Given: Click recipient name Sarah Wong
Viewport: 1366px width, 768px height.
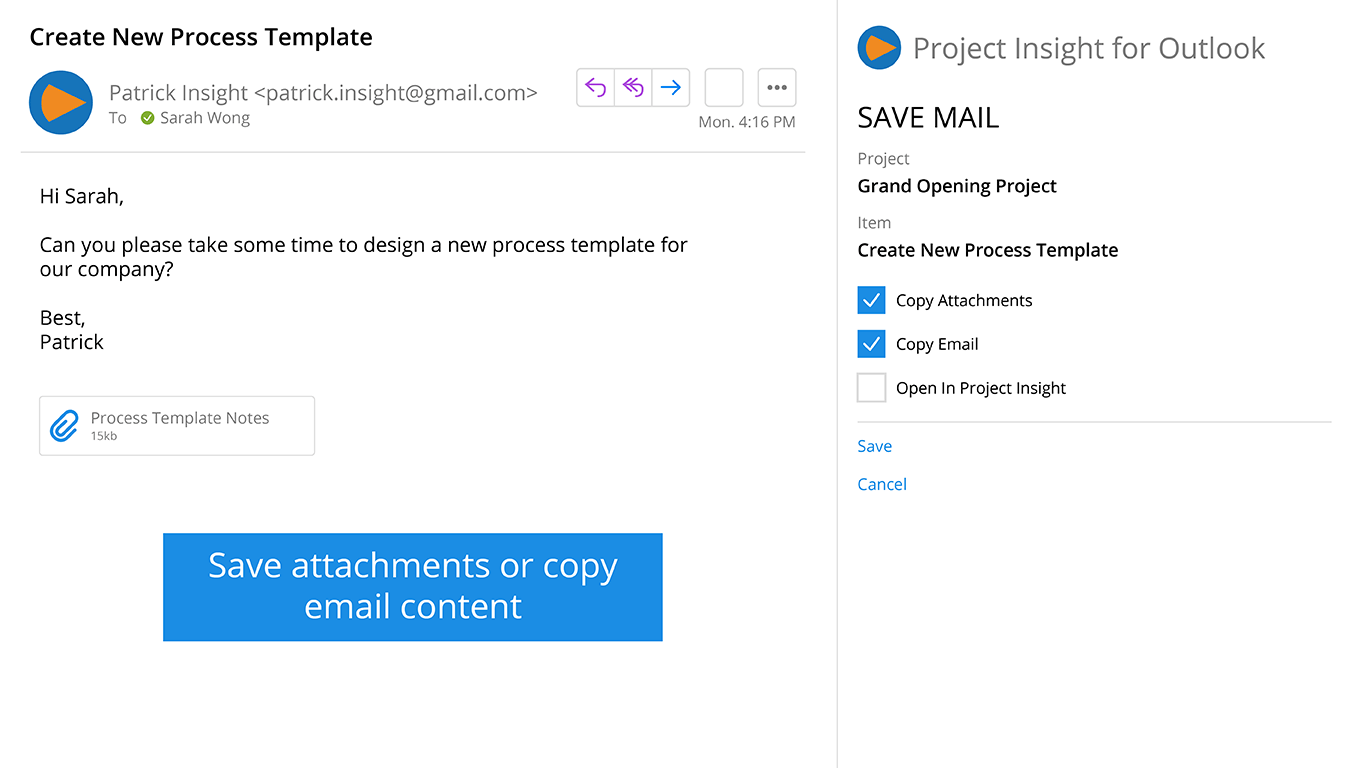Looking at the screenshot, I should (205, 118).
